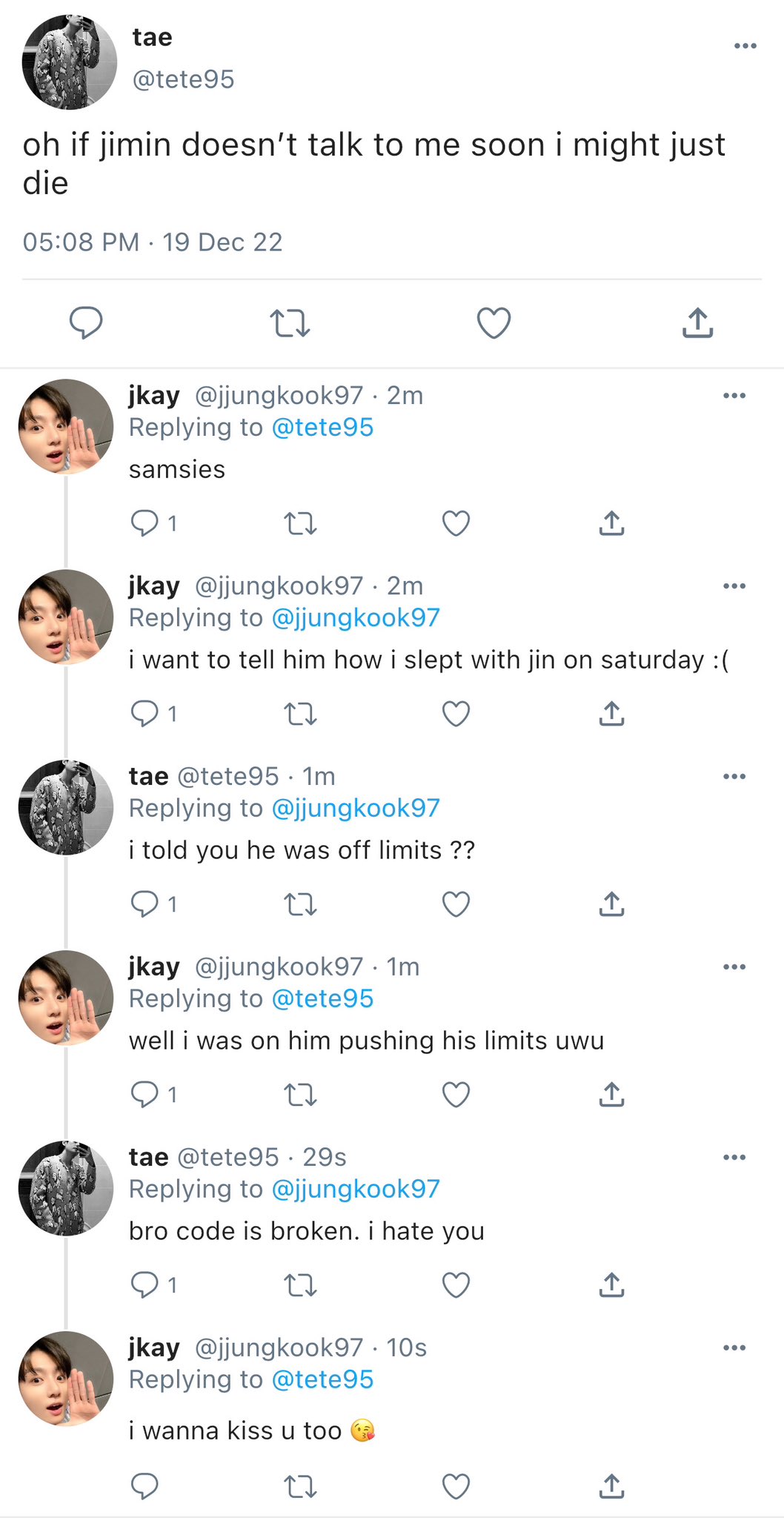Reply to the main tweet by tae
The image size is (784, 1518).
tap(86, 323)
